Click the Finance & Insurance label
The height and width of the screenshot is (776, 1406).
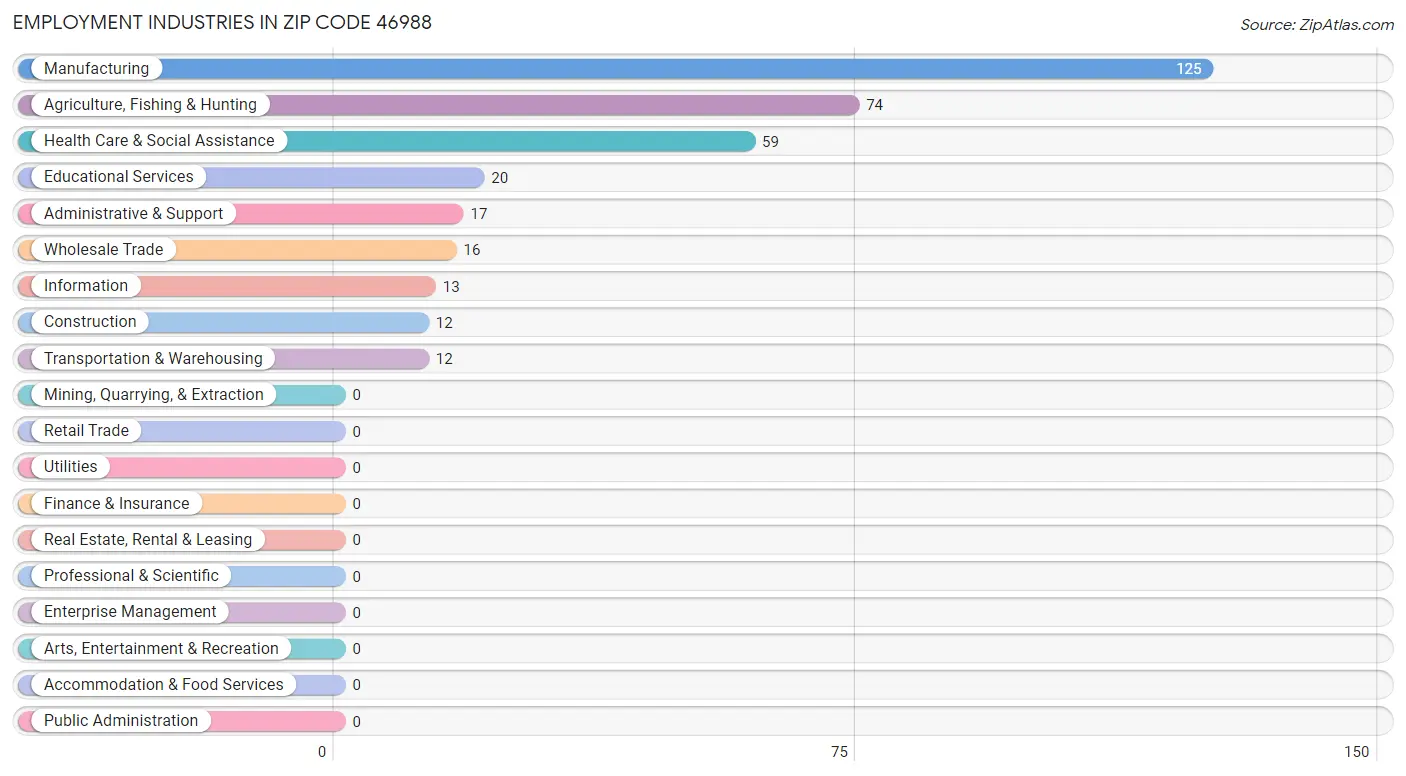(116, 503)
